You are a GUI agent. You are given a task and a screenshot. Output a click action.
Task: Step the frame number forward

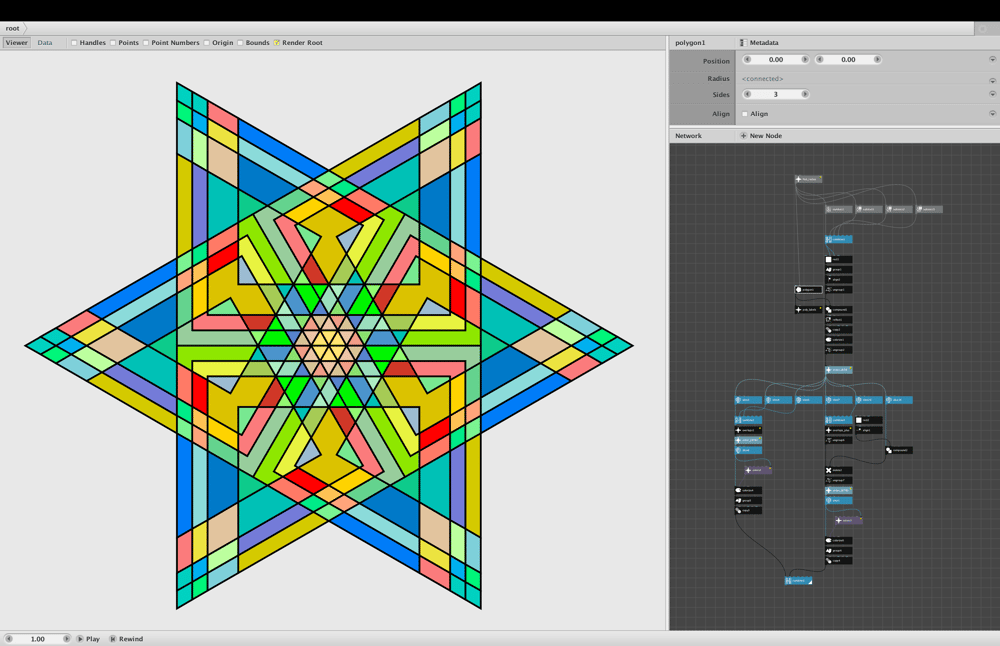tap(66, 638)
